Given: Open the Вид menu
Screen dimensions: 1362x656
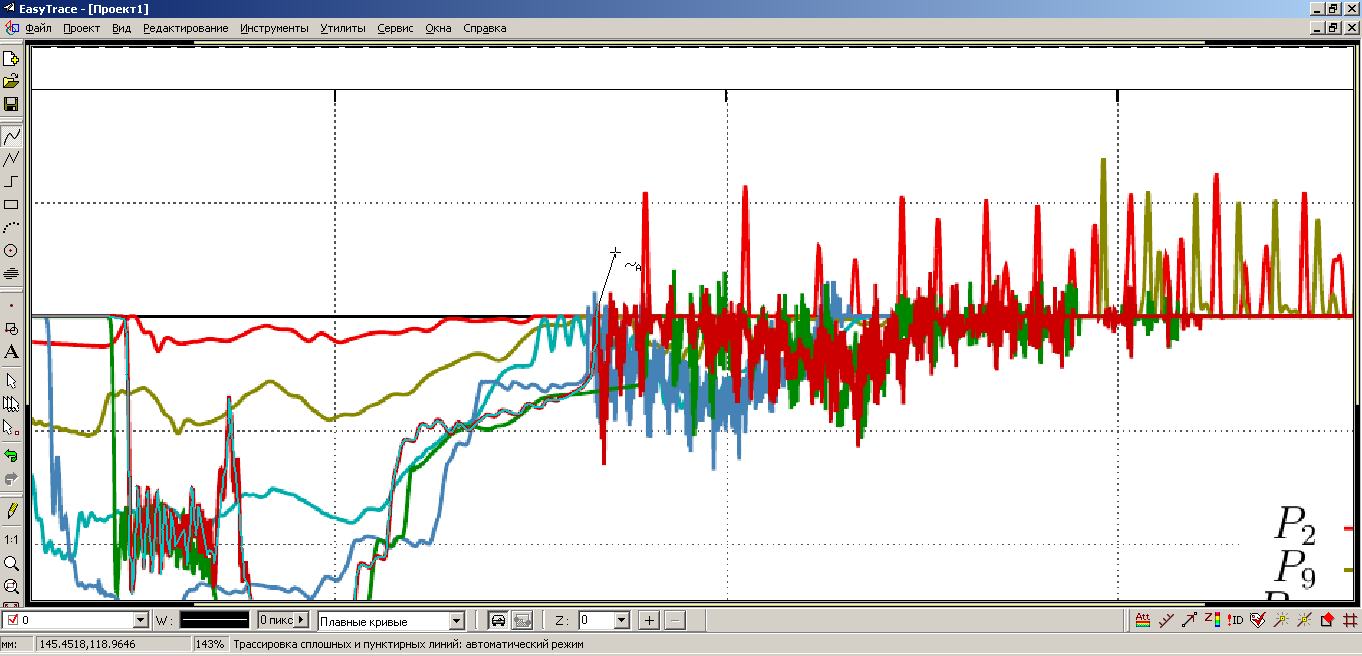Looking at the screenshot, I should [x=121, y=28].
